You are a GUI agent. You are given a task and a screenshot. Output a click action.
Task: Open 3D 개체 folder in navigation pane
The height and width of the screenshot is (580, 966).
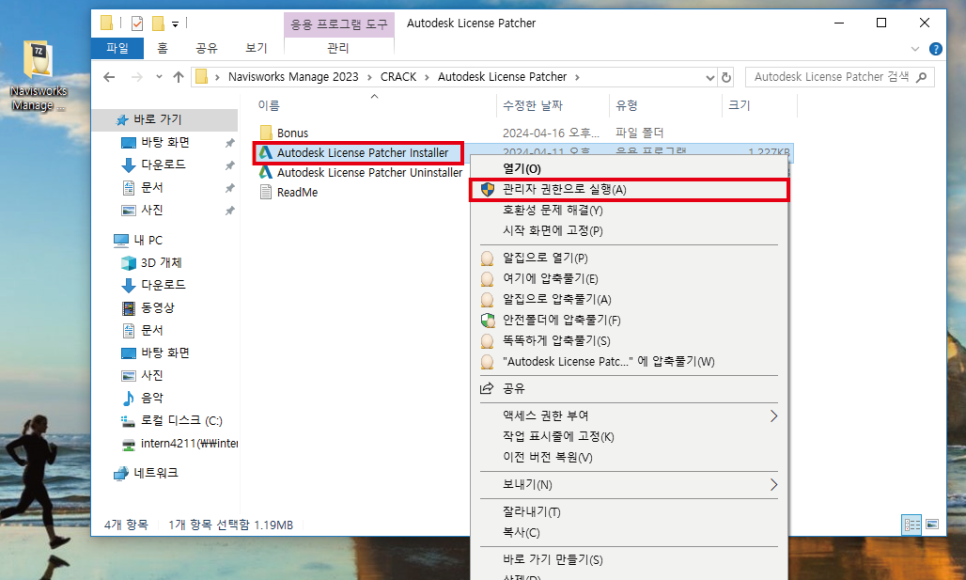coord(161,263)
